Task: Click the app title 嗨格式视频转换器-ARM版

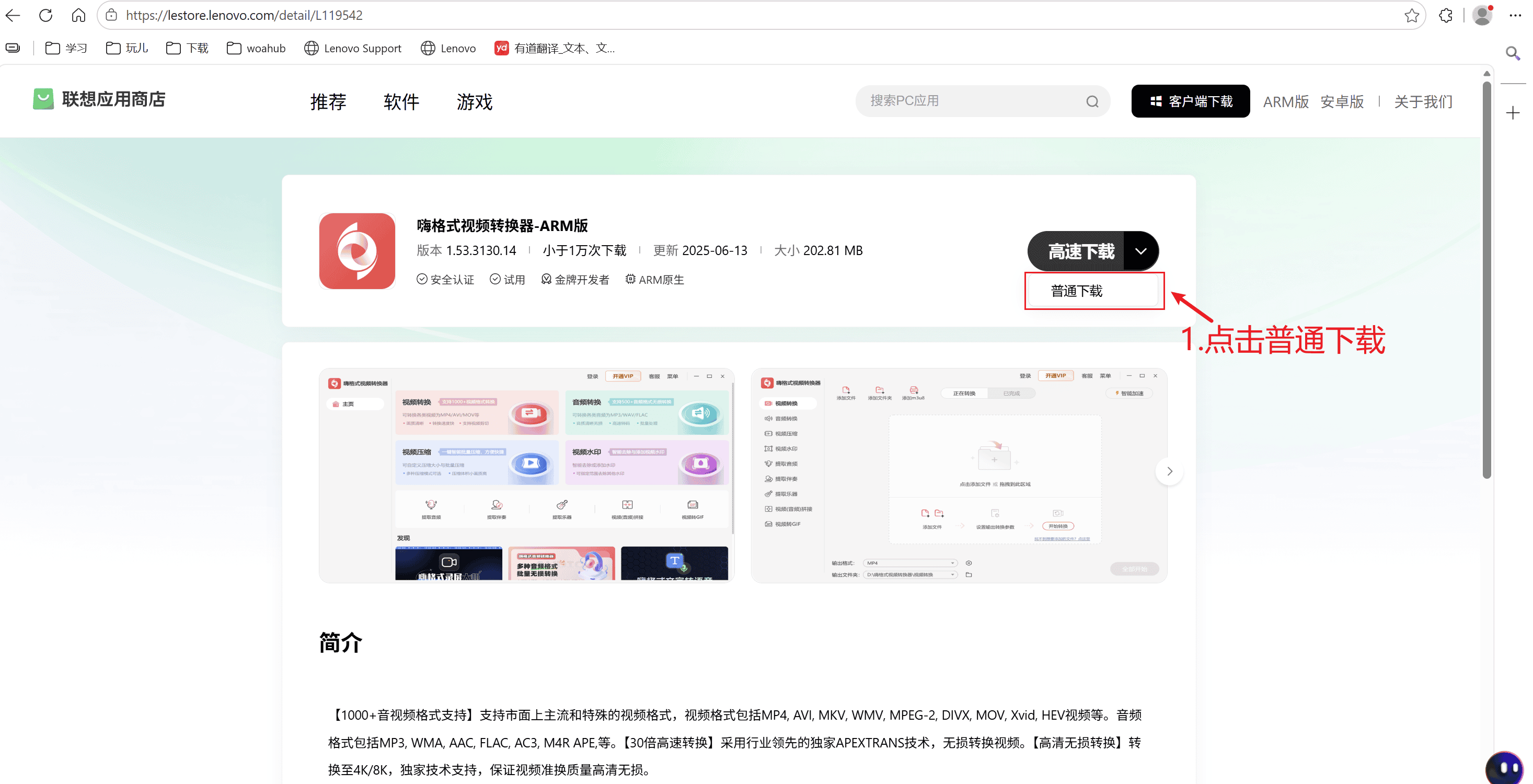Action: click(502, 226)
